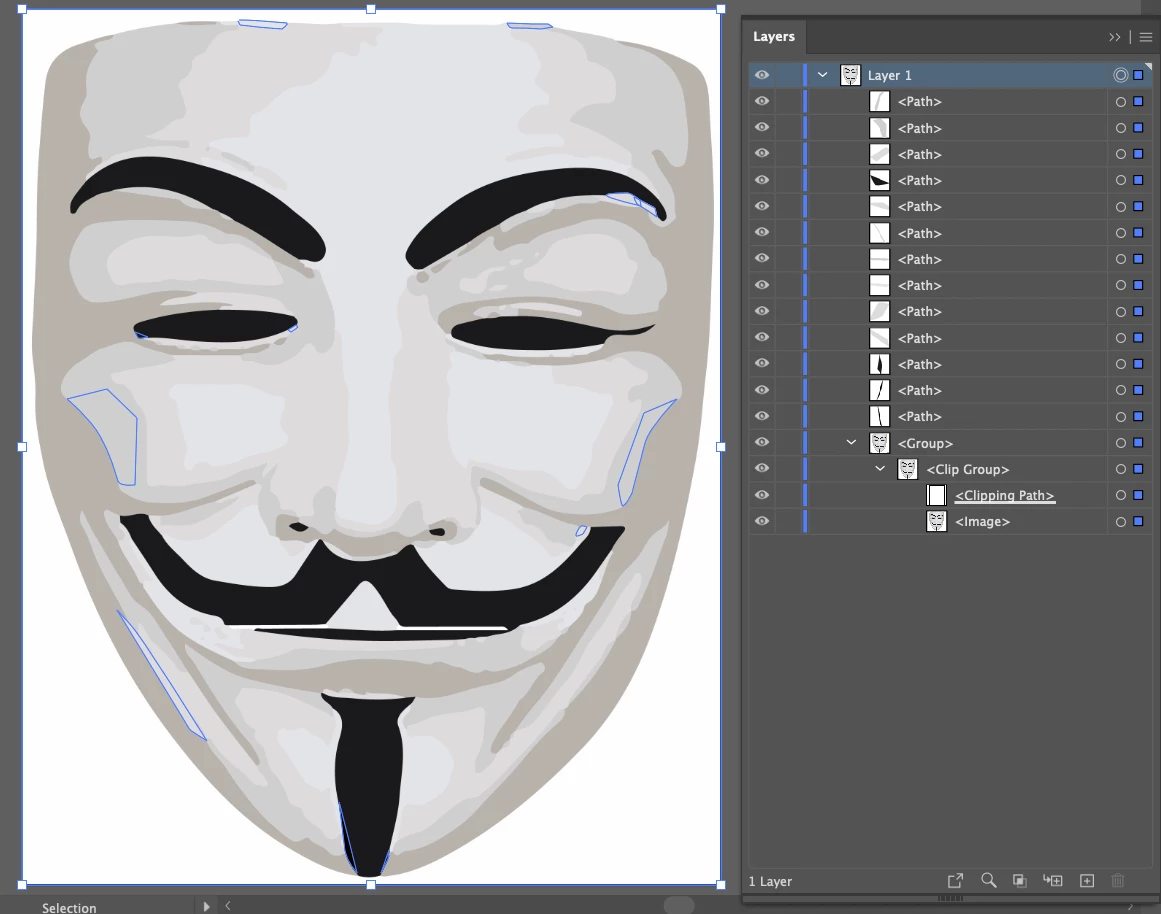This screenshot has height=914, width=1161.
Task: Click target circle on <Clip Group> row
Action: click(1121, 469)
